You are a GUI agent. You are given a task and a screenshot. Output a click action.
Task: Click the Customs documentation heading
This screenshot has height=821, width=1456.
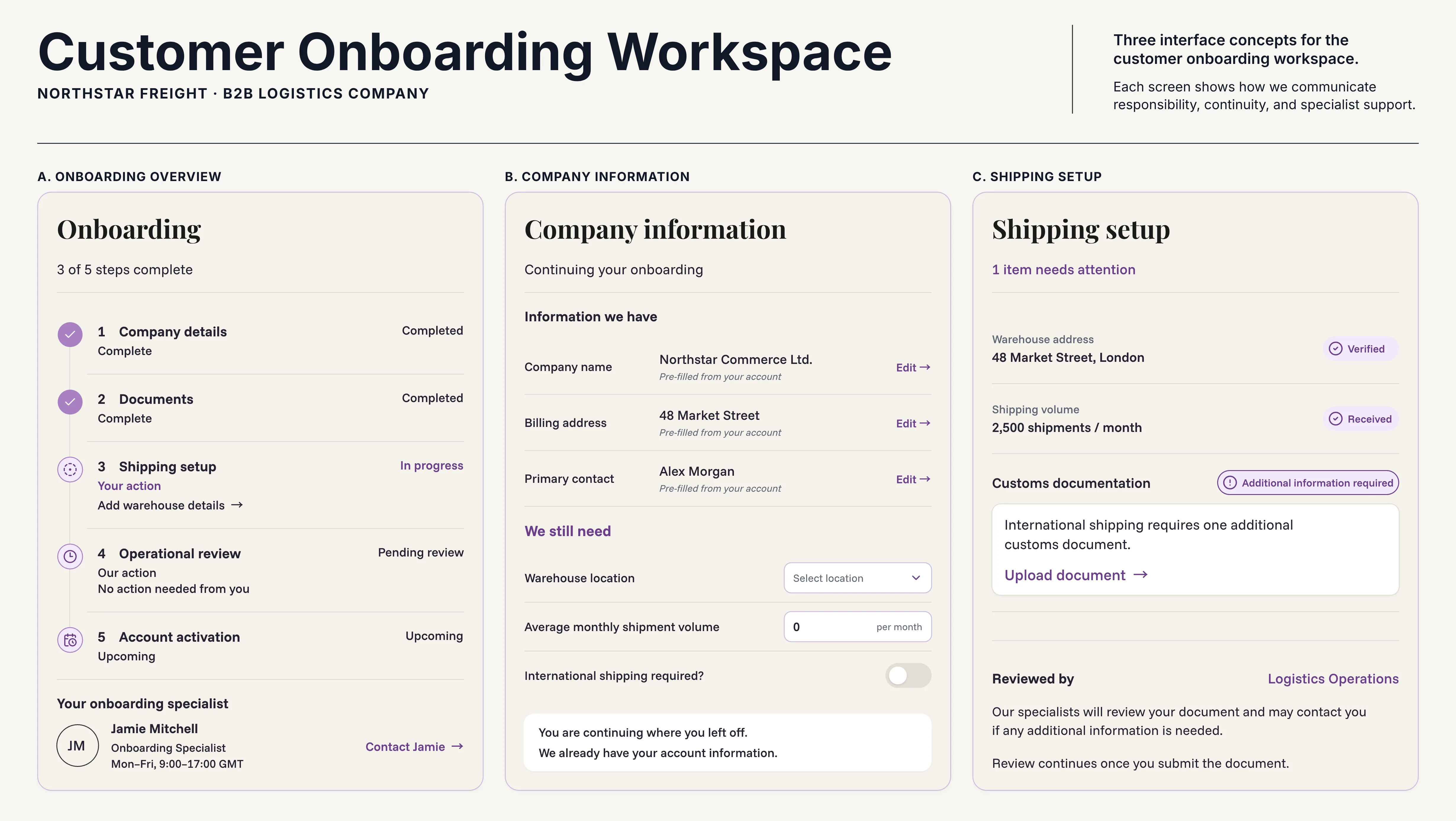(1070, 483)
